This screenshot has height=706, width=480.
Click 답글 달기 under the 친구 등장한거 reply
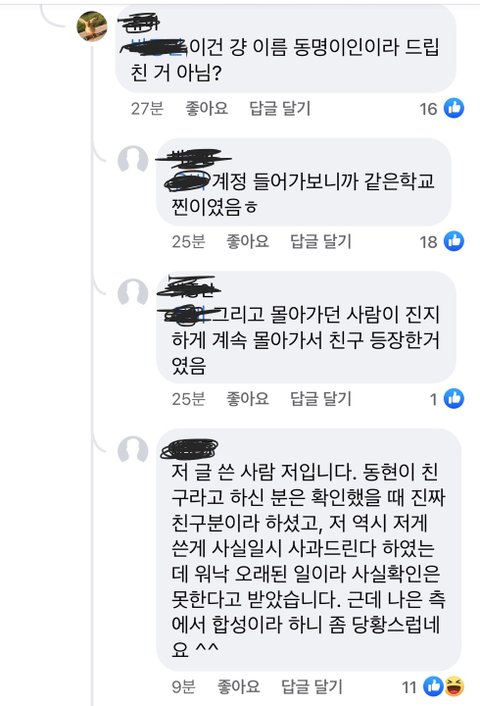(x=321, y=398)
